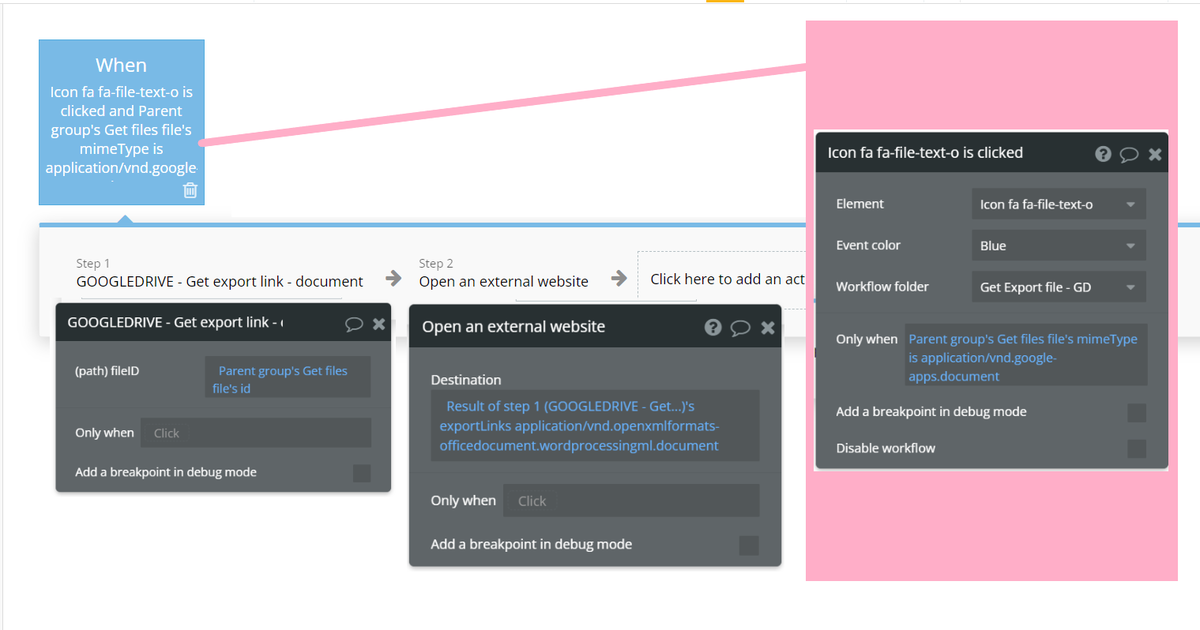Enable breakpoint in event panel
This screenshot has width=1200, height=630.
click(1137, 413)
